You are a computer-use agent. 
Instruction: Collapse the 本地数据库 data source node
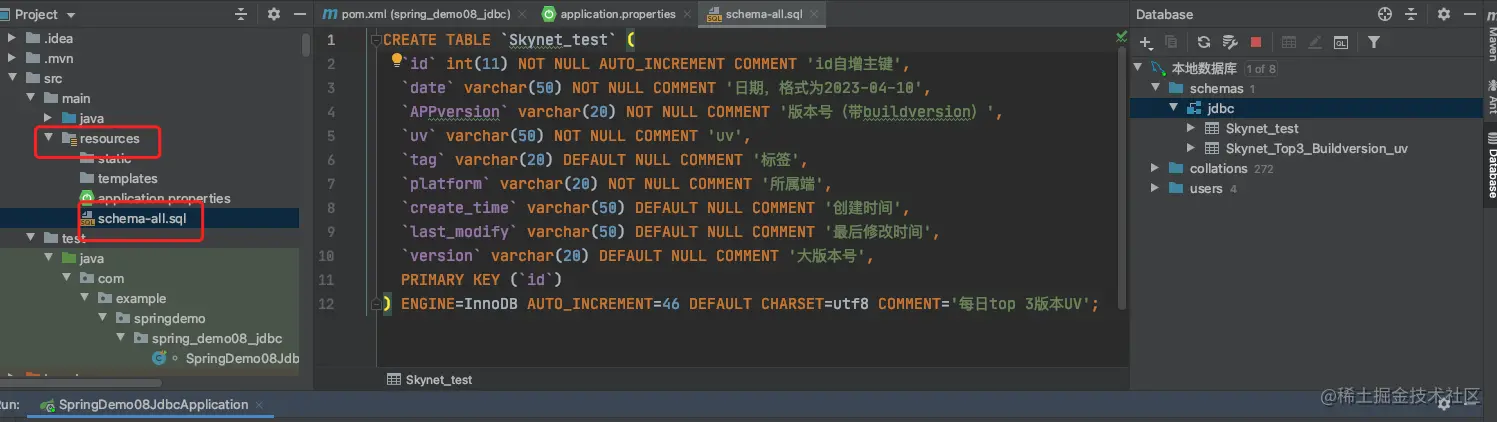coord(1139,69)
